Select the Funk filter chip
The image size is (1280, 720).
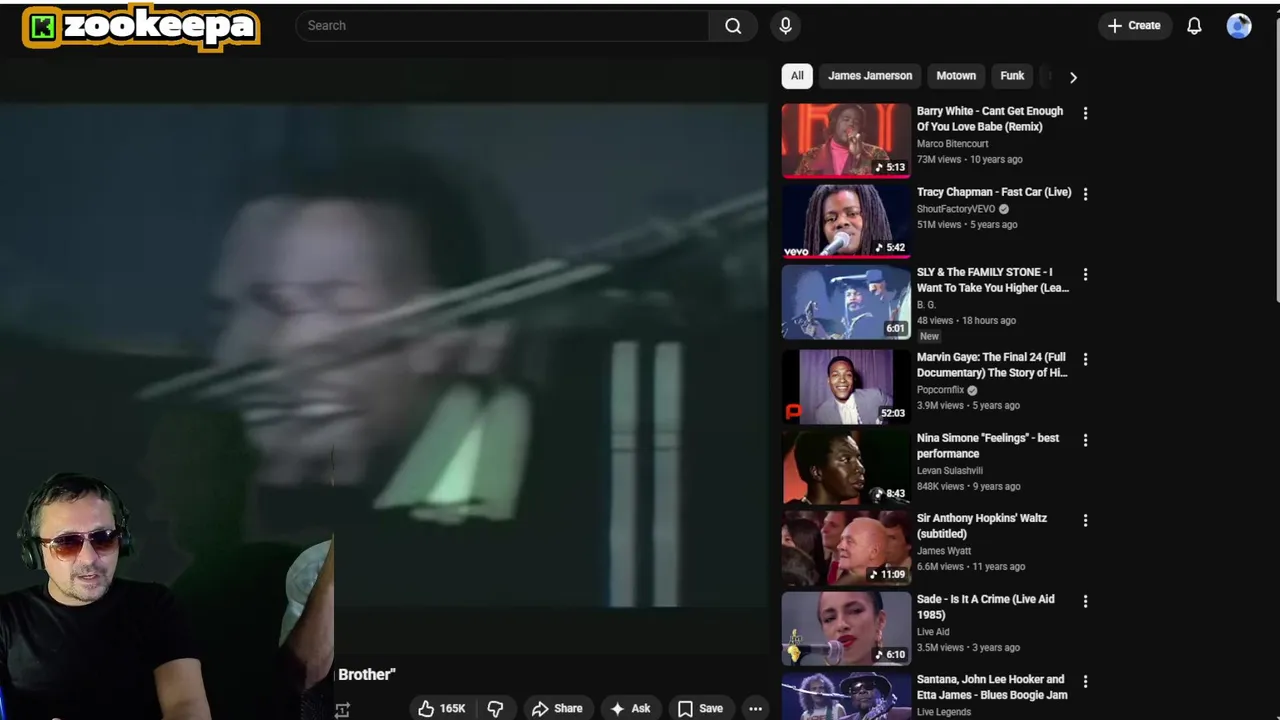(1012, 76)
